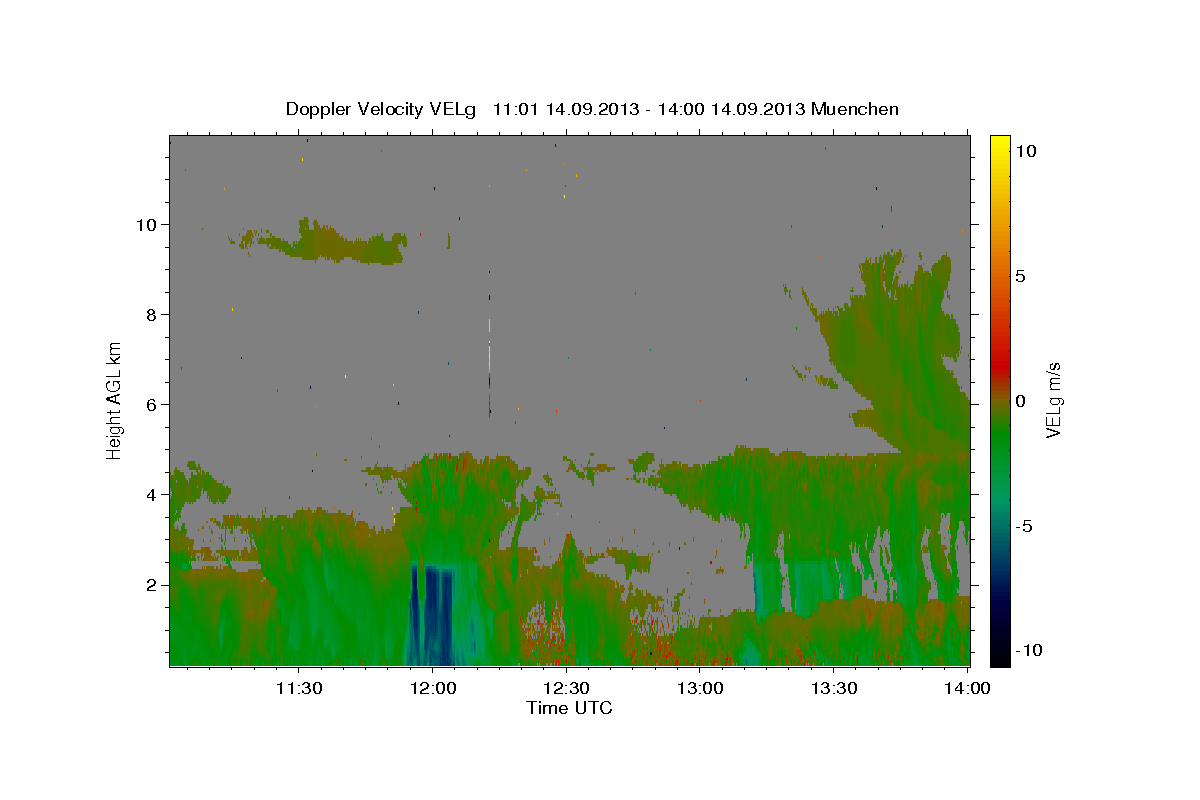Screen dimensions: 1200x800
Task: Click the 14:00 time tick label
Action: coord(967,688)
